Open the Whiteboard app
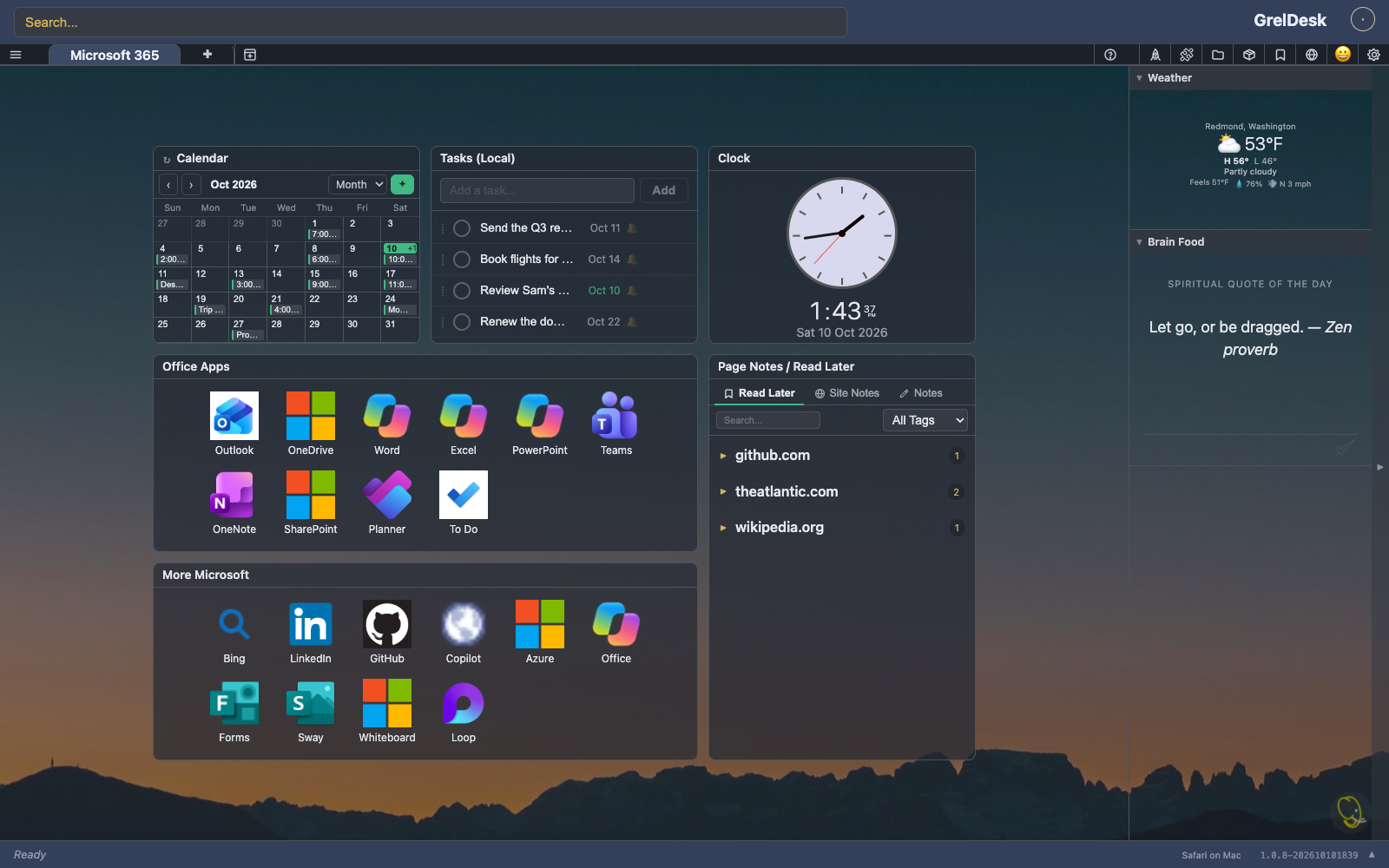 (387, 703)
